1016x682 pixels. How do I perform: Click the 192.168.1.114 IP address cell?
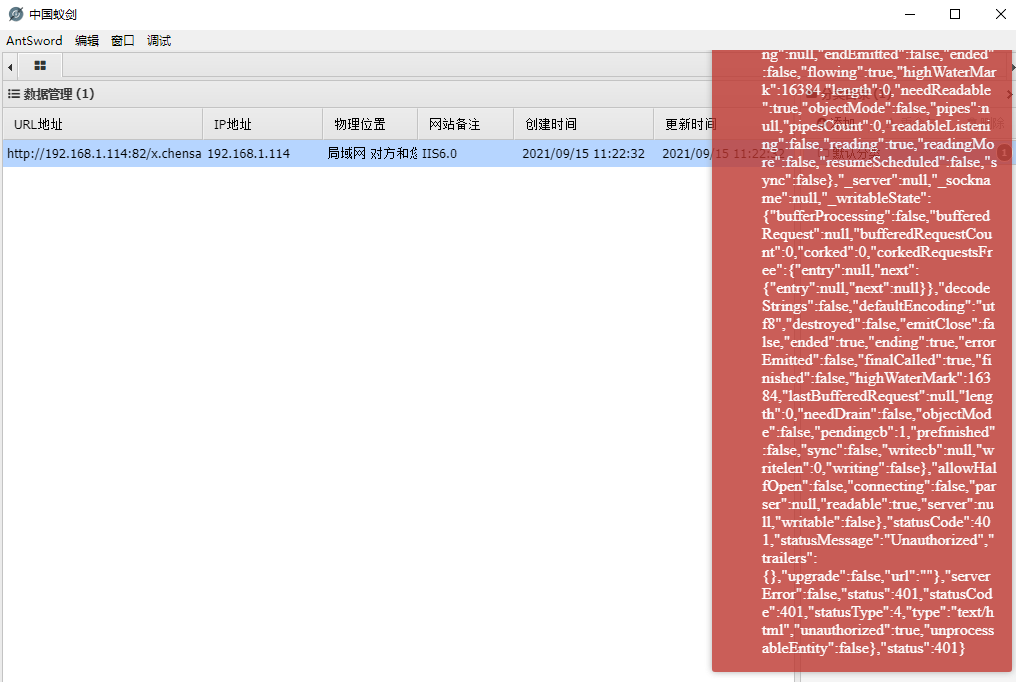tap(262, 153)
